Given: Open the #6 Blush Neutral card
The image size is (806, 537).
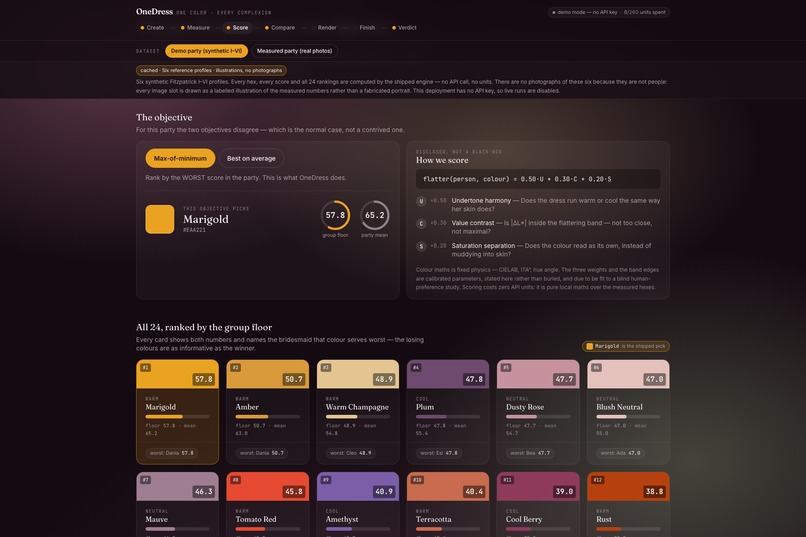Looking at the screenshot, I should pyautogui.click(x=629, y=412).
